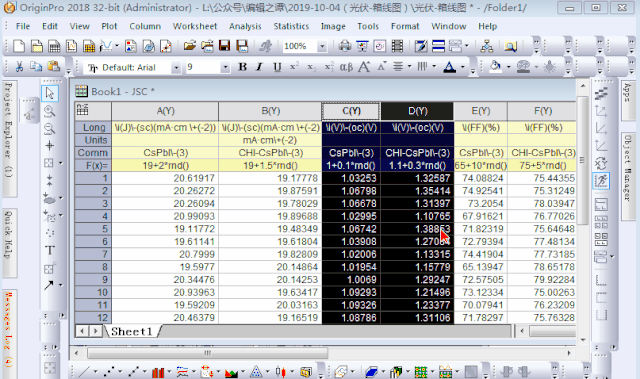Select the Pointer tool

[50, 93]
